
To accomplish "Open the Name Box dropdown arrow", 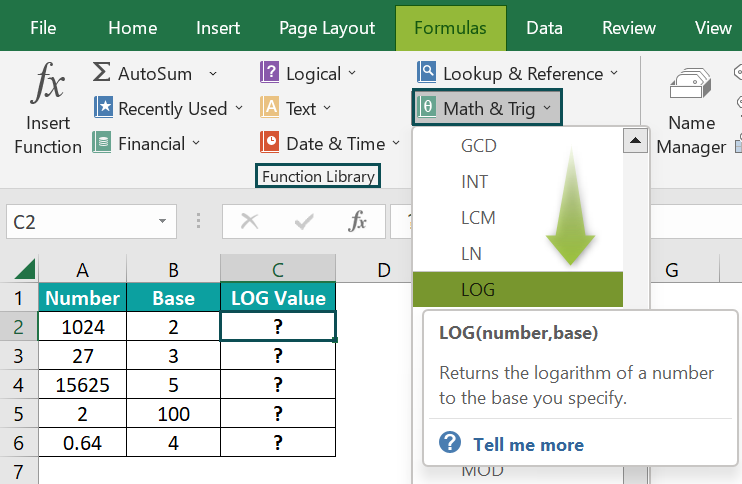I will pyautogui.click(x=162, y=221).
